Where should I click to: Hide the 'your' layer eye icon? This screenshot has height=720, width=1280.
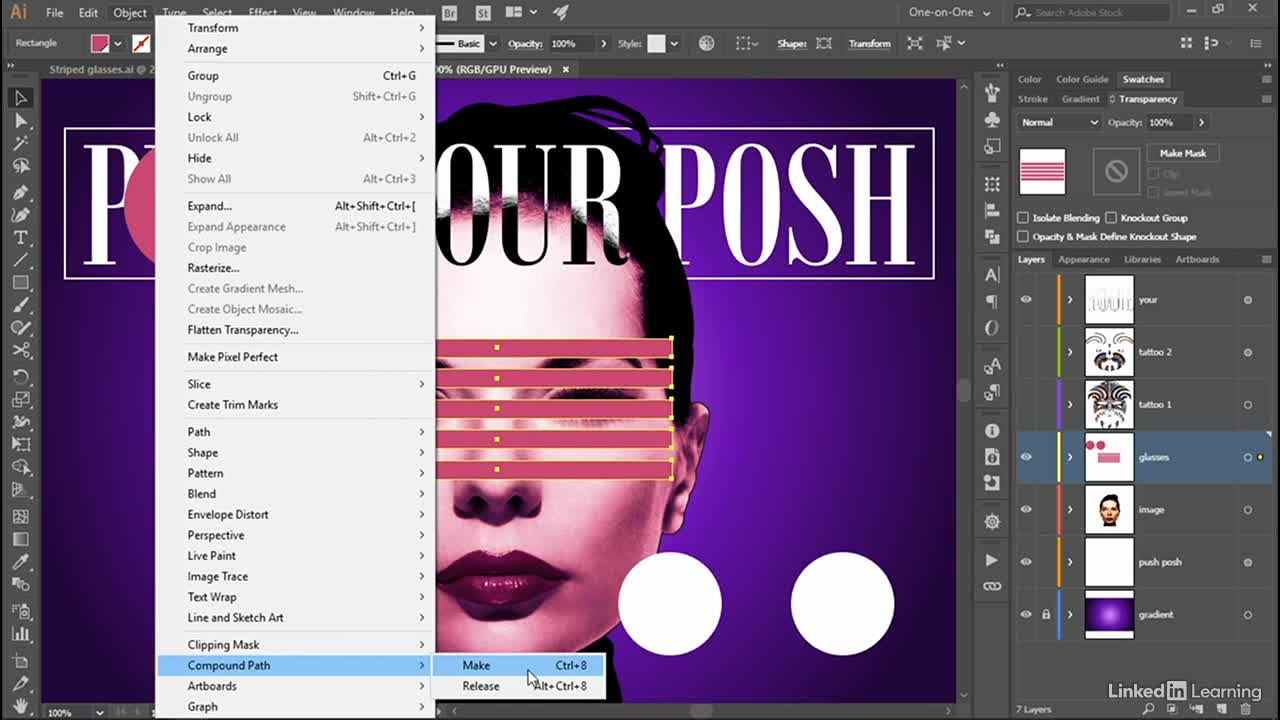tap(1026, 299)
